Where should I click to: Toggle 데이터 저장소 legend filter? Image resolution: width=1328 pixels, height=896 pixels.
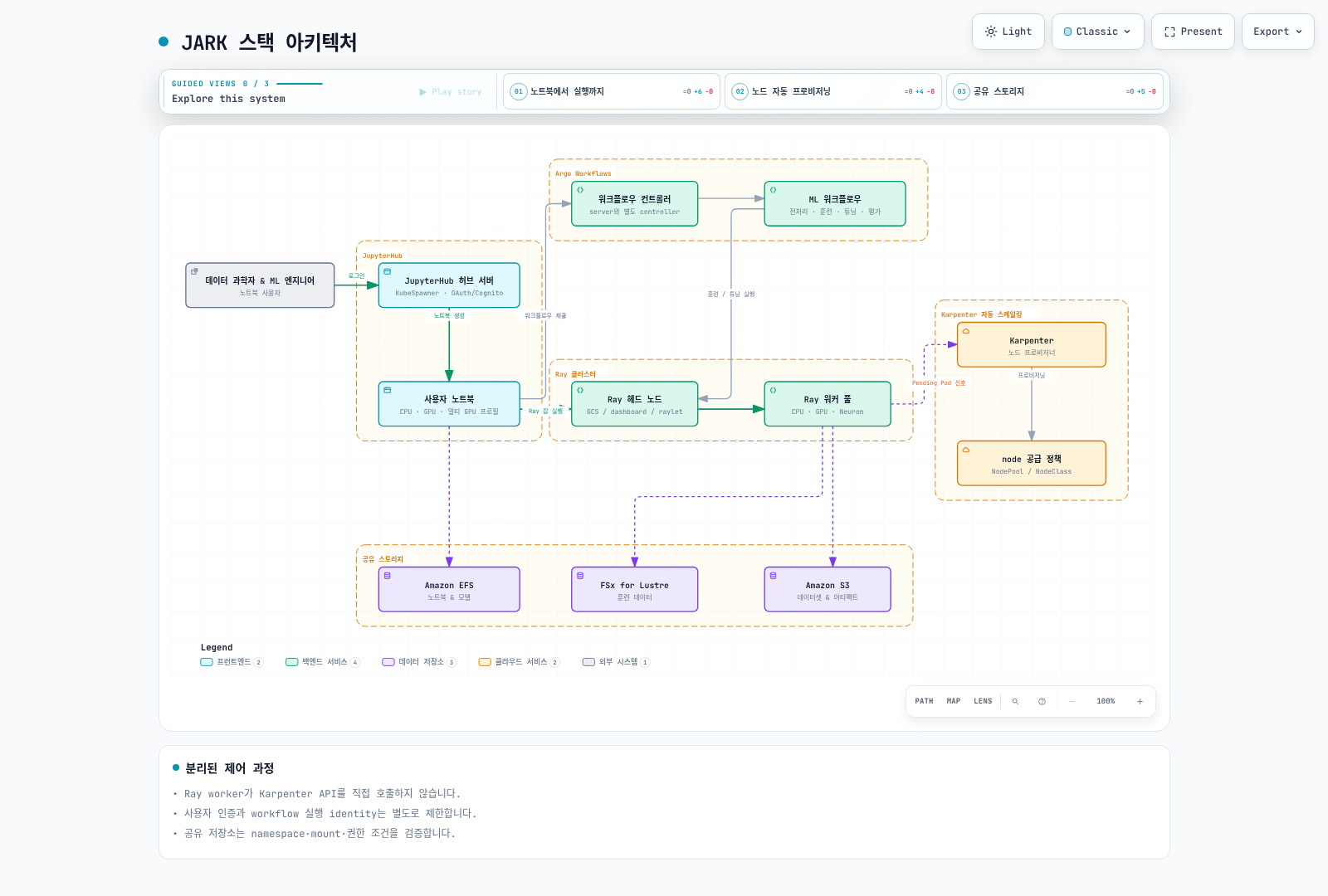419,662
